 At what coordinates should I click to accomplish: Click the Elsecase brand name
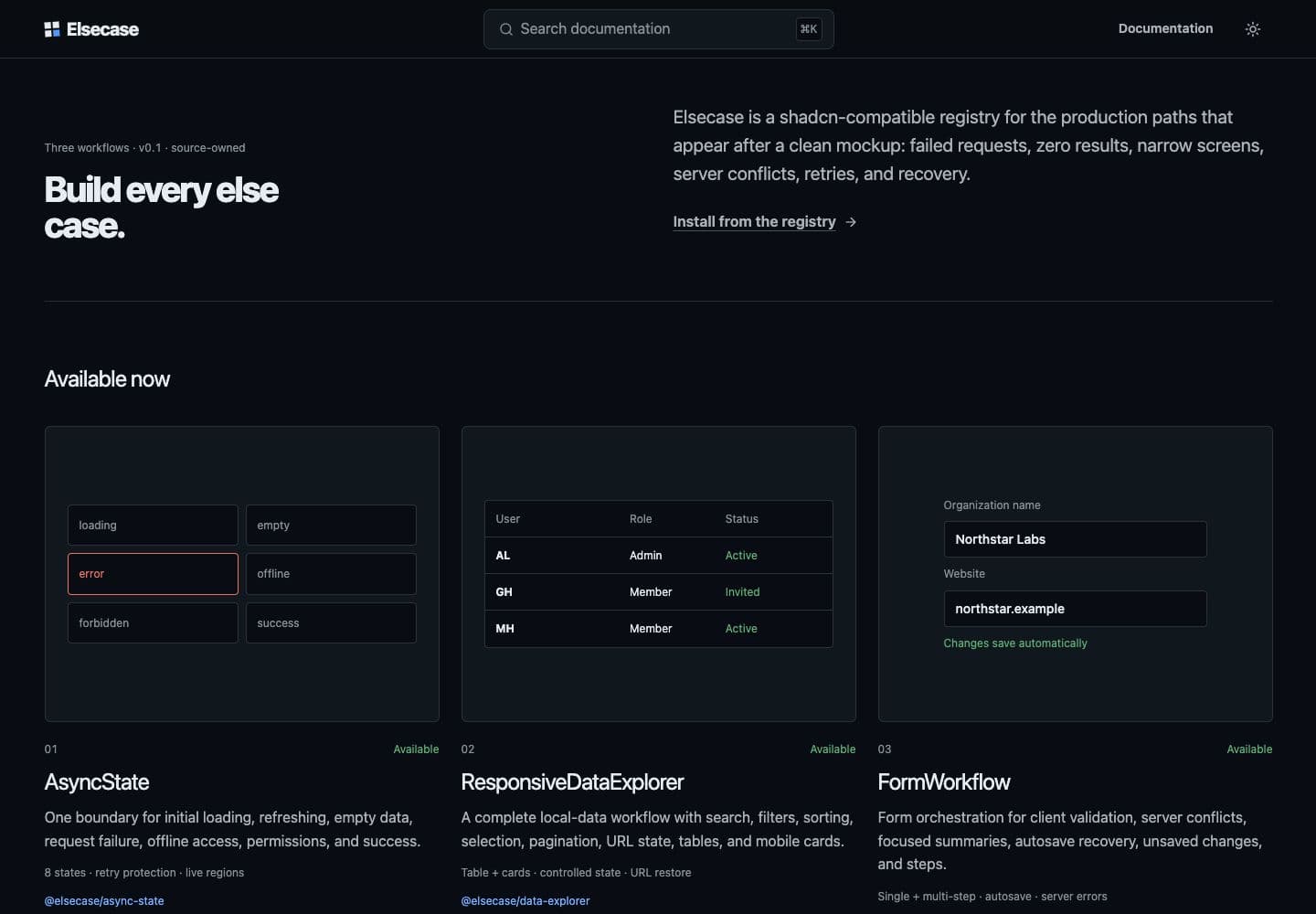(102, 29)
